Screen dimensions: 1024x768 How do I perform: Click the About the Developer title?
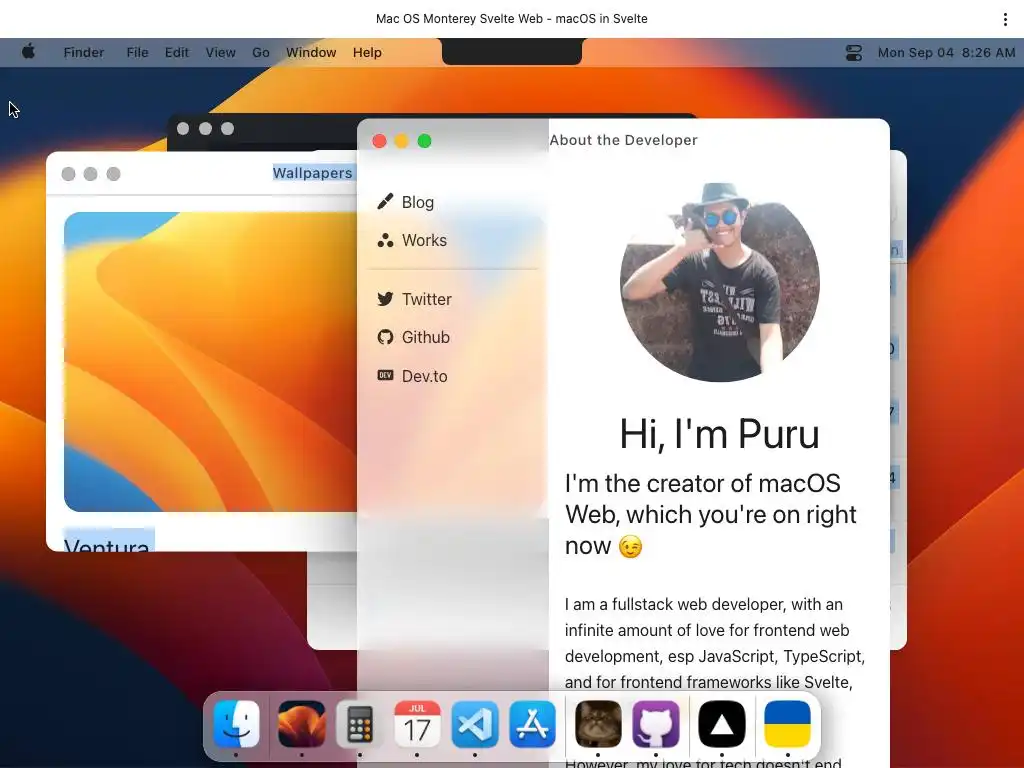coord(624,140)
